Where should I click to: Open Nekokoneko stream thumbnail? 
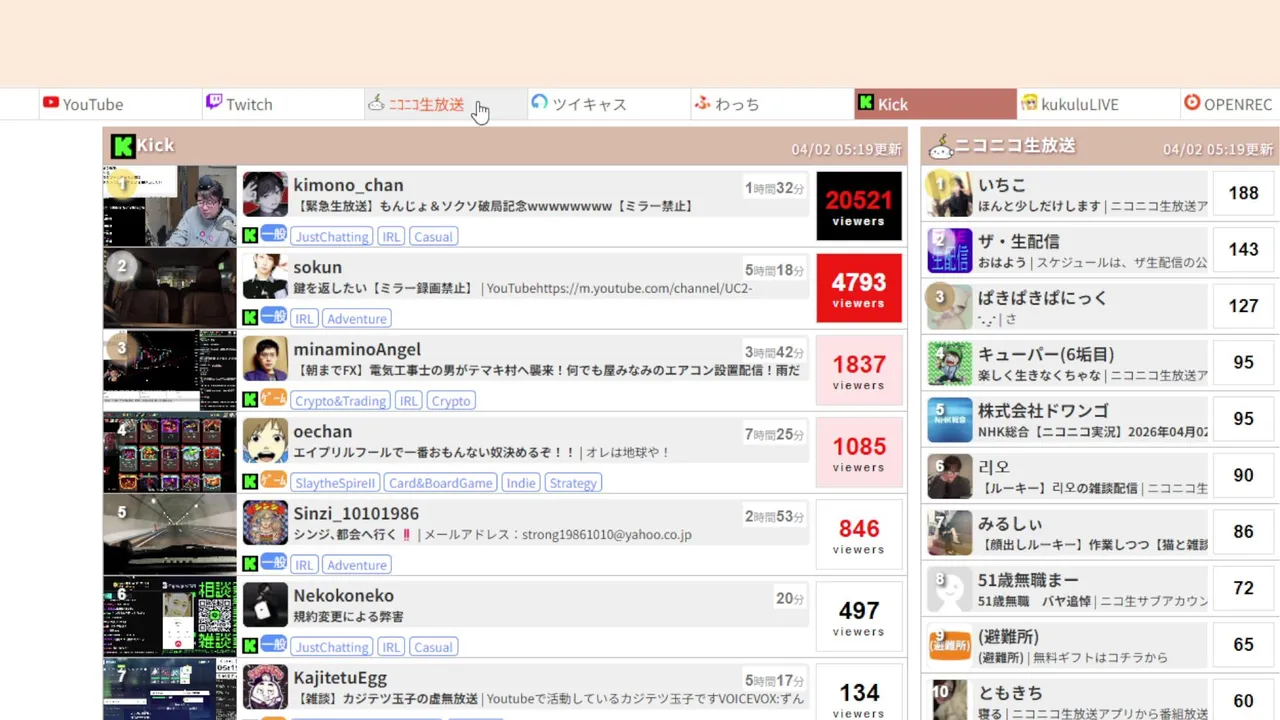pos(170,616)
